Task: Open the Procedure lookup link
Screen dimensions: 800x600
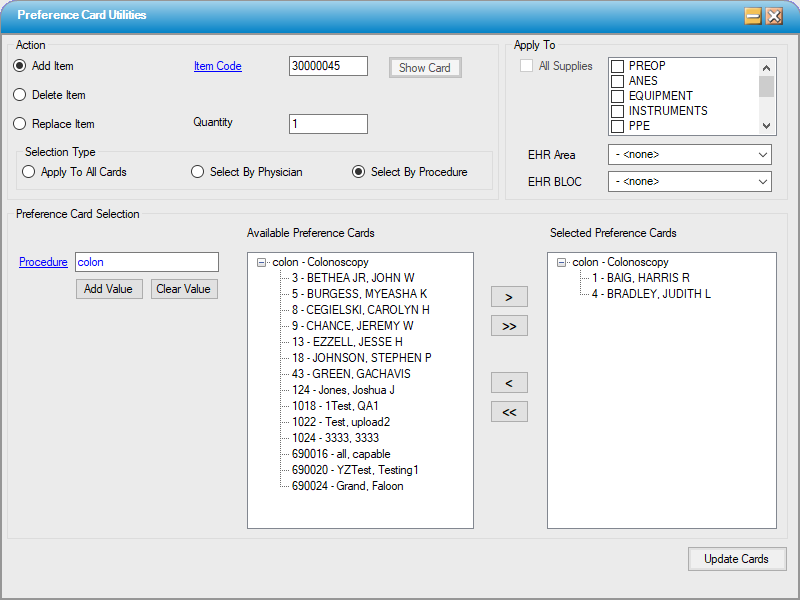Action: (43, 262)
